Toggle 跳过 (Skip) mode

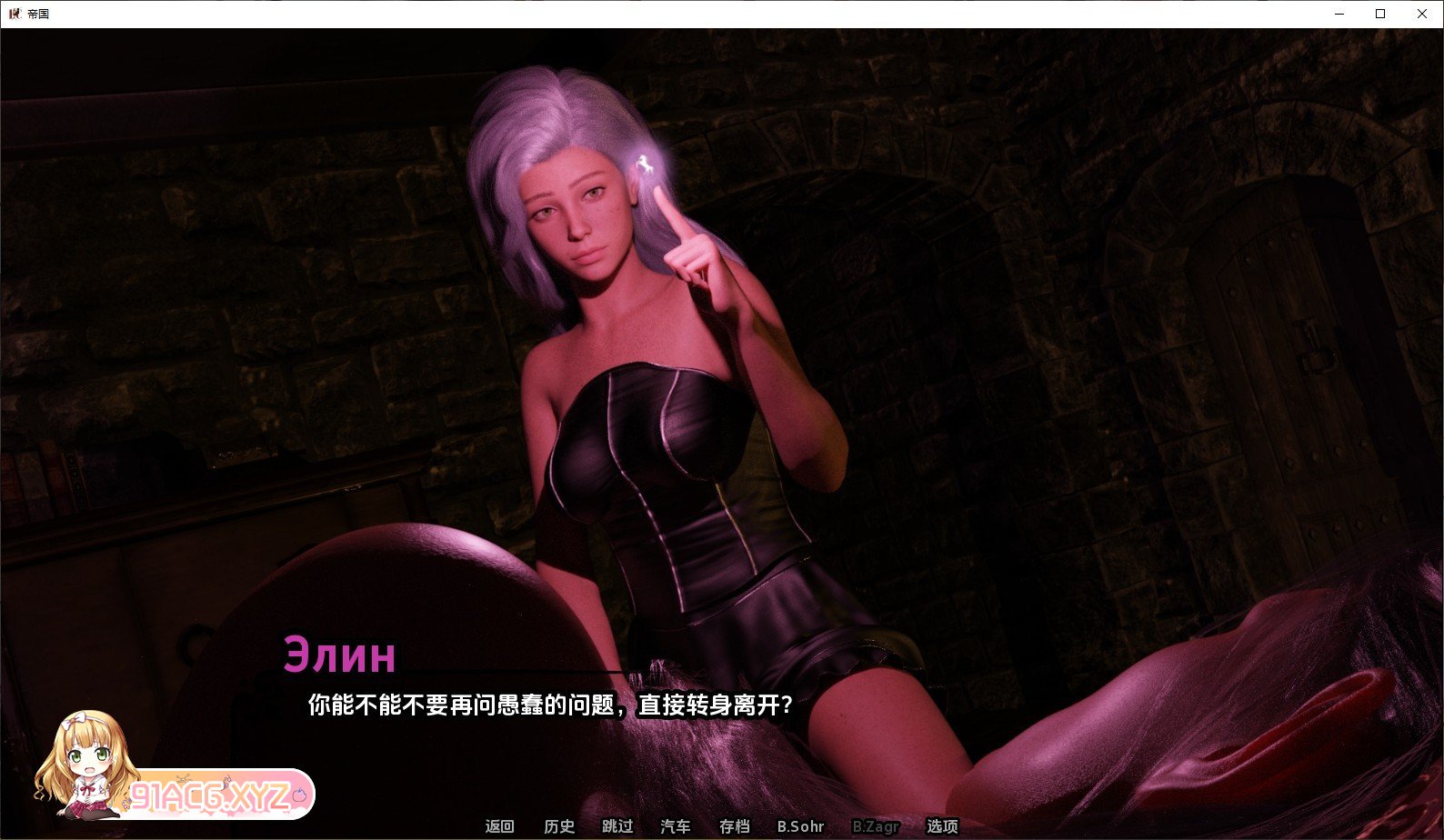(x=617, y=826)
